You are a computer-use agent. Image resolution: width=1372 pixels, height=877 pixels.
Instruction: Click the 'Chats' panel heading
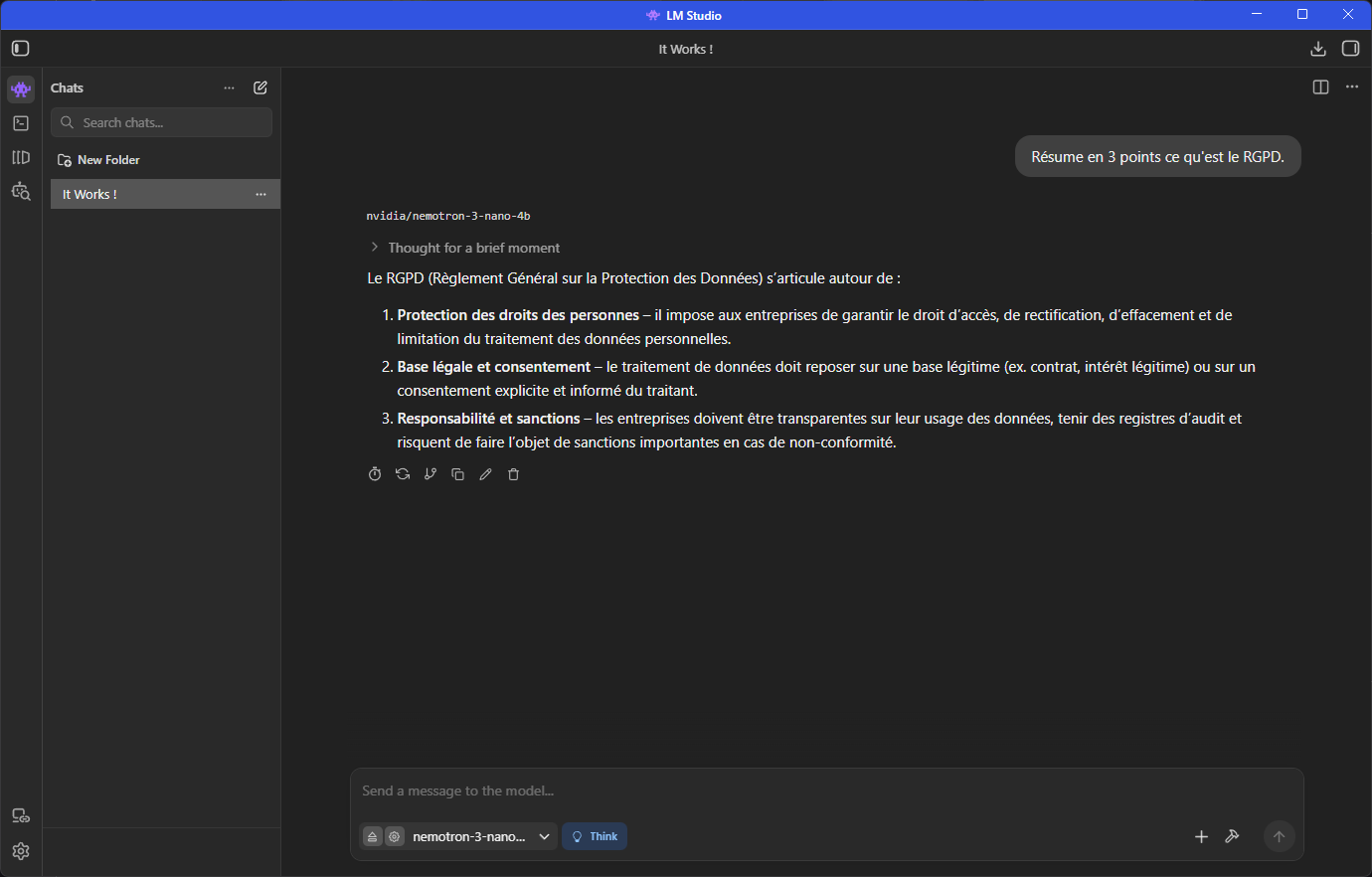(67, 88)
